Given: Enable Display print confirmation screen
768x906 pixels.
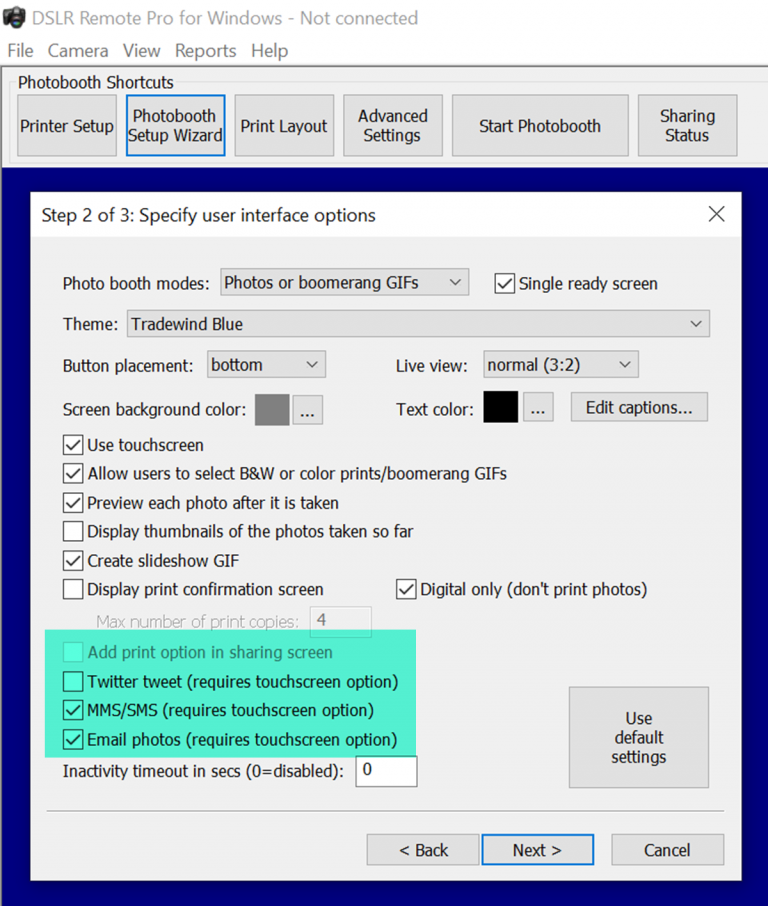Looking at the screenshot, I should pyautogui.click(x=73, y=589).
